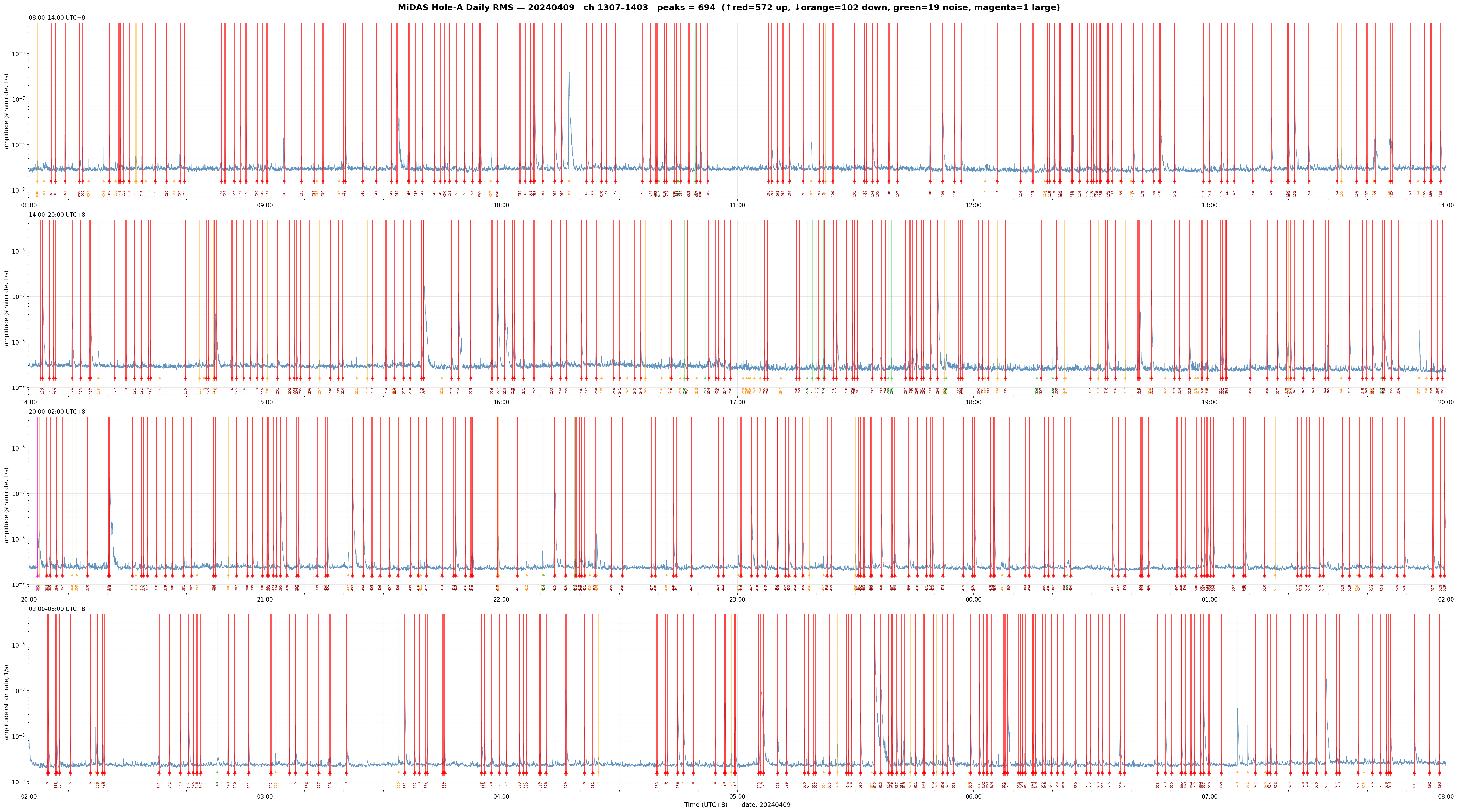Click the amplitude axis label of the 08:00–14:00 panel
The height and width of the screenshot is (812, 1458).
tap(7, 111)
